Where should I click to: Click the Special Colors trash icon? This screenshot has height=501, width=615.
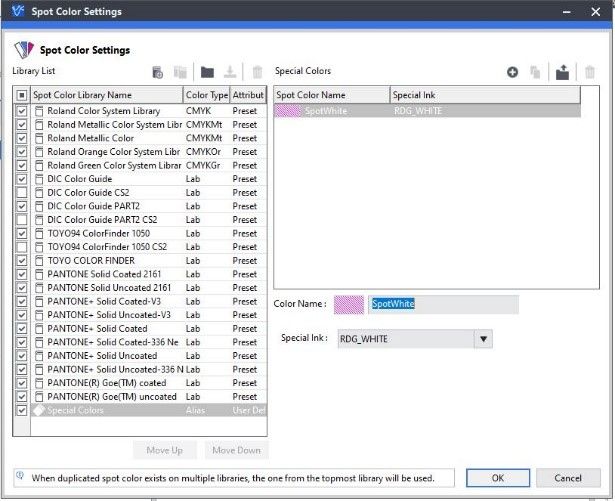click(x=590, y=72)
